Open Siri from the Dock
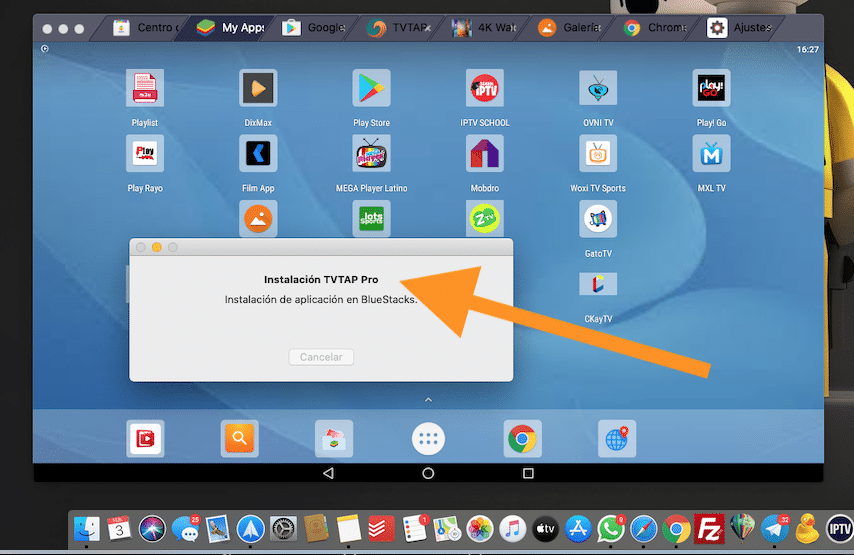 pos(152,528)
